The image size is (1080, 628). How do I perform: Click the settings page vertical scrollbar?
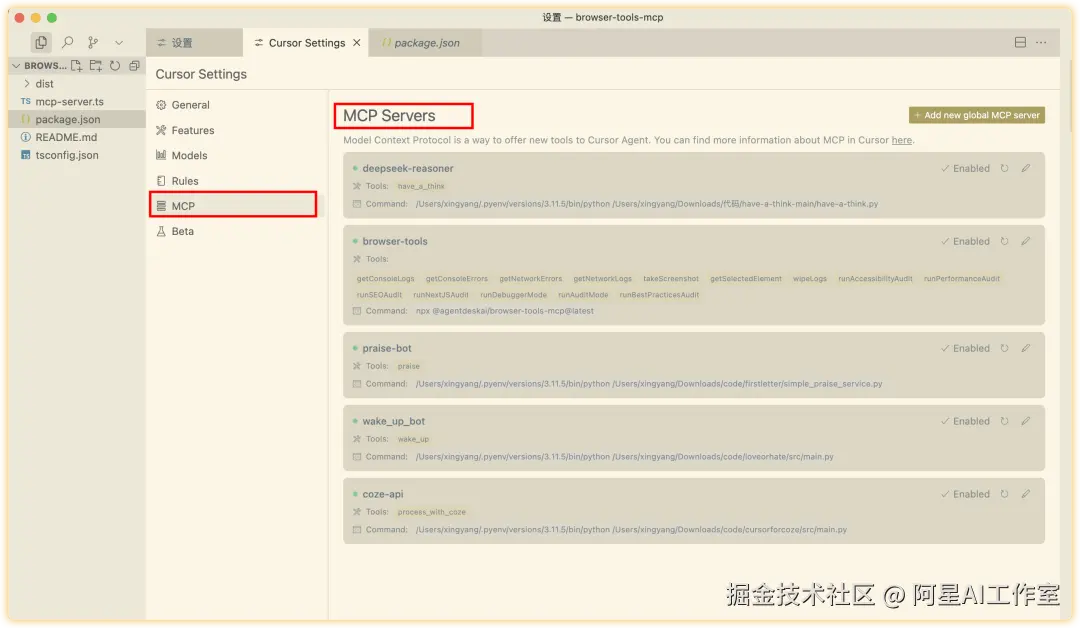tap(1070, 96)
